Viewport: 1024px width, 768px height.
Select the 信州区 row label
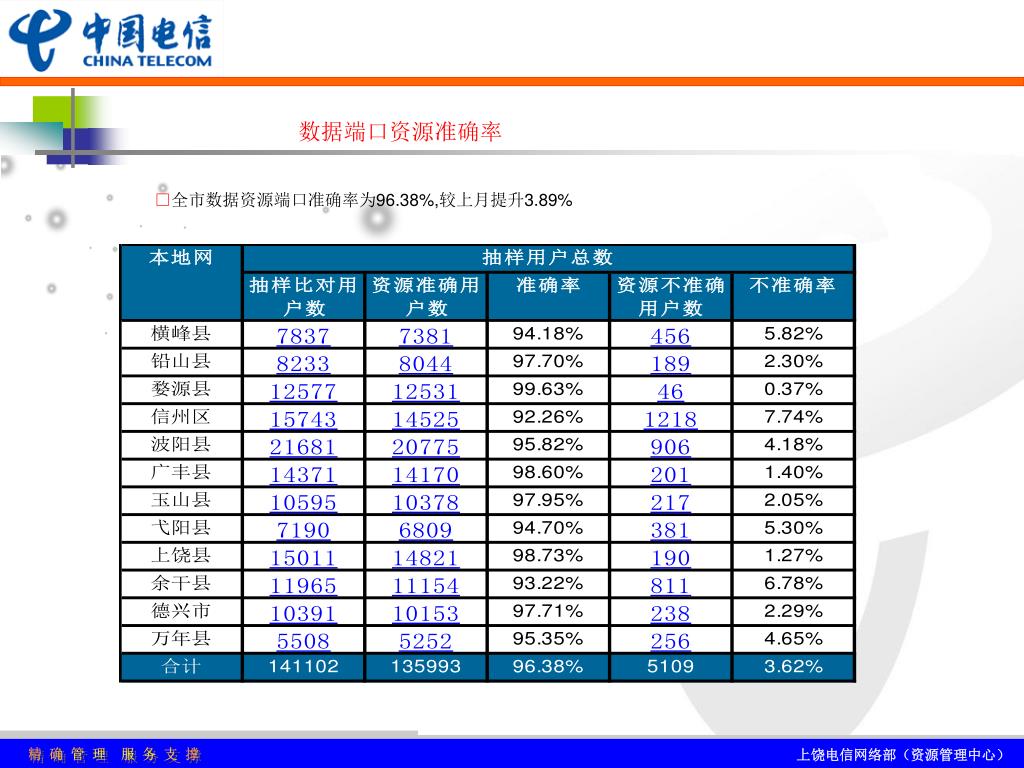tap(181, 417)
